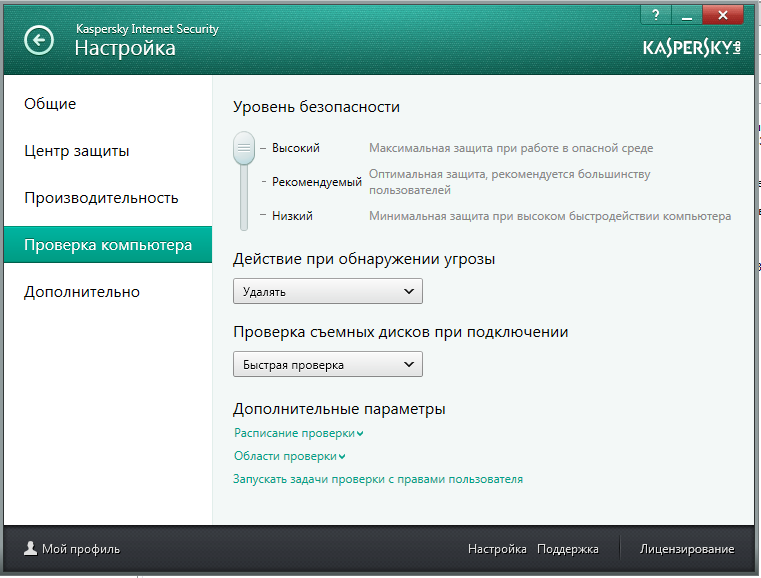Image resolution: width=761 pixels, height=578 pixels.
Task: Click Настройка link in the footer
Action: 497,549
